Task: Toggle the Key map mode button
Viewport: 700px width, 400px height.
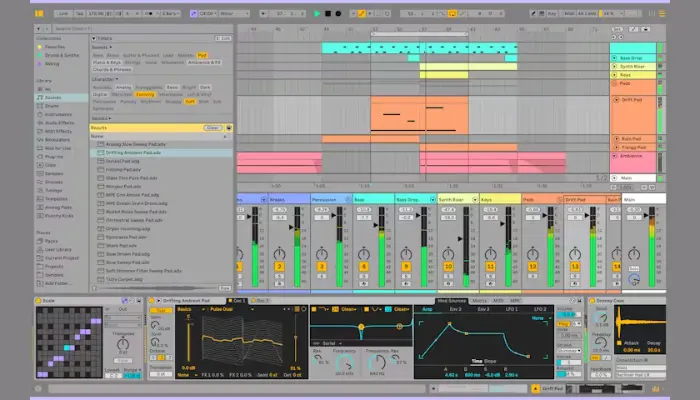Action: (x=552, y=14)
